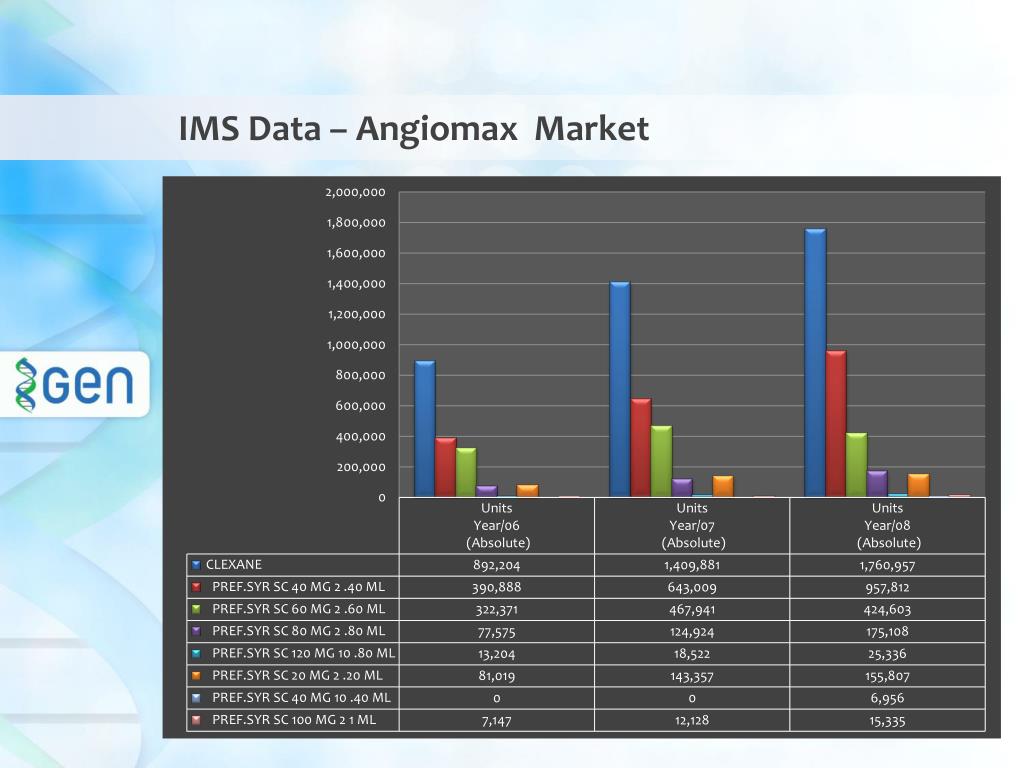The width and height of the screenshot is (1024, 768).
Task: Click the cell value 892,204
Action: pos(497,566)
